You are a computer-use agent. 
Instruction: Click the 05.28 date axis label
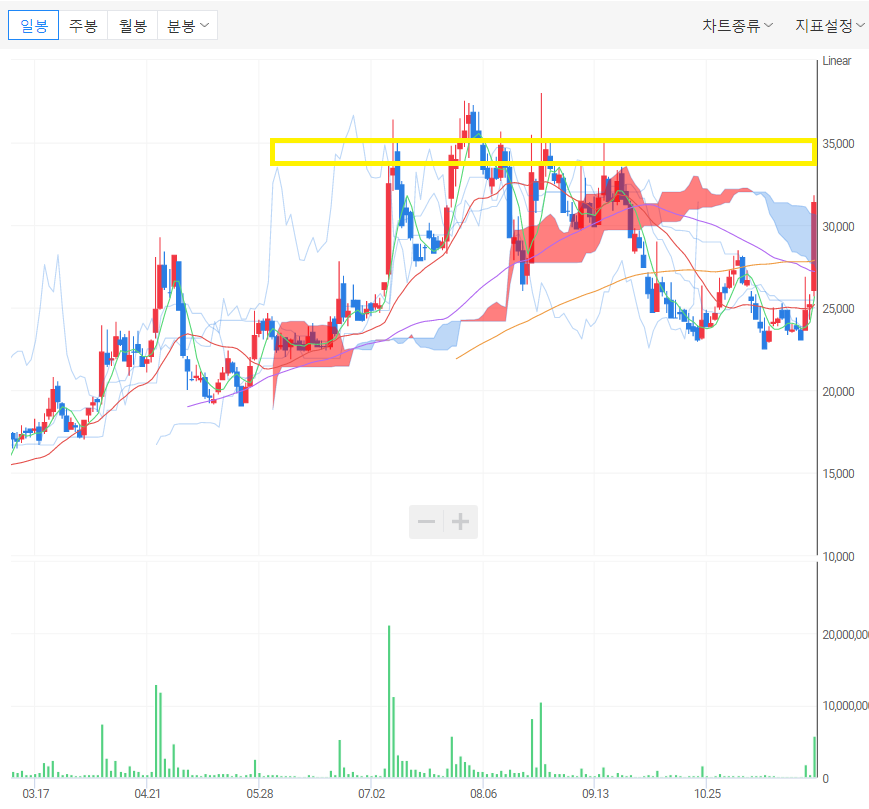click(259, 793)
